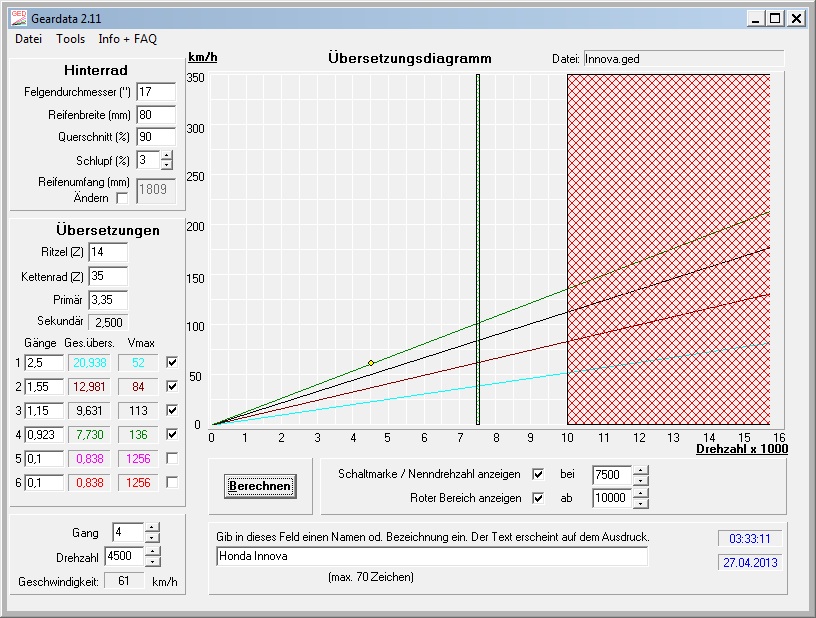The height and width of the screenshot is (618, 816).
Task: Uncheck the gear 1 display checkbox
Action: 173,362
